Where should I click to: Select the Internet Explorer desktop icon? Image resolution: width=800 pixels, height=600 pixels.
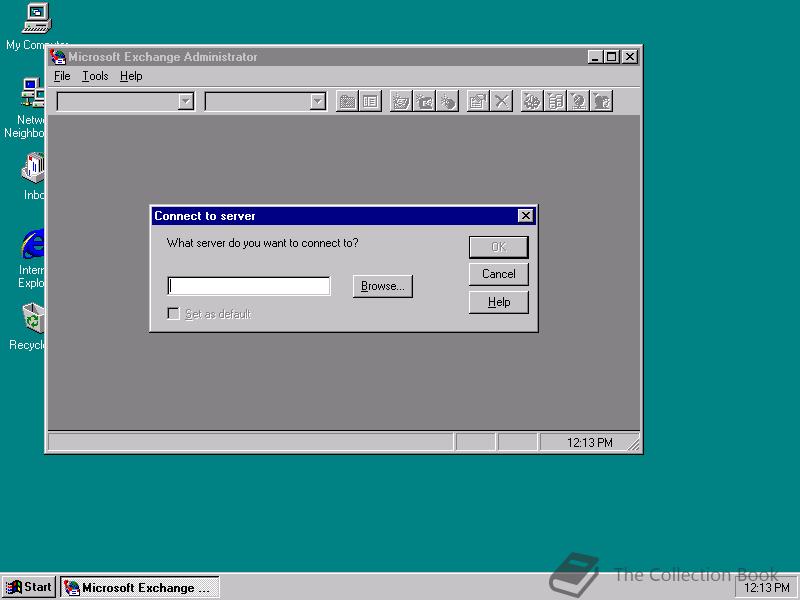click(x=32, y=258)
